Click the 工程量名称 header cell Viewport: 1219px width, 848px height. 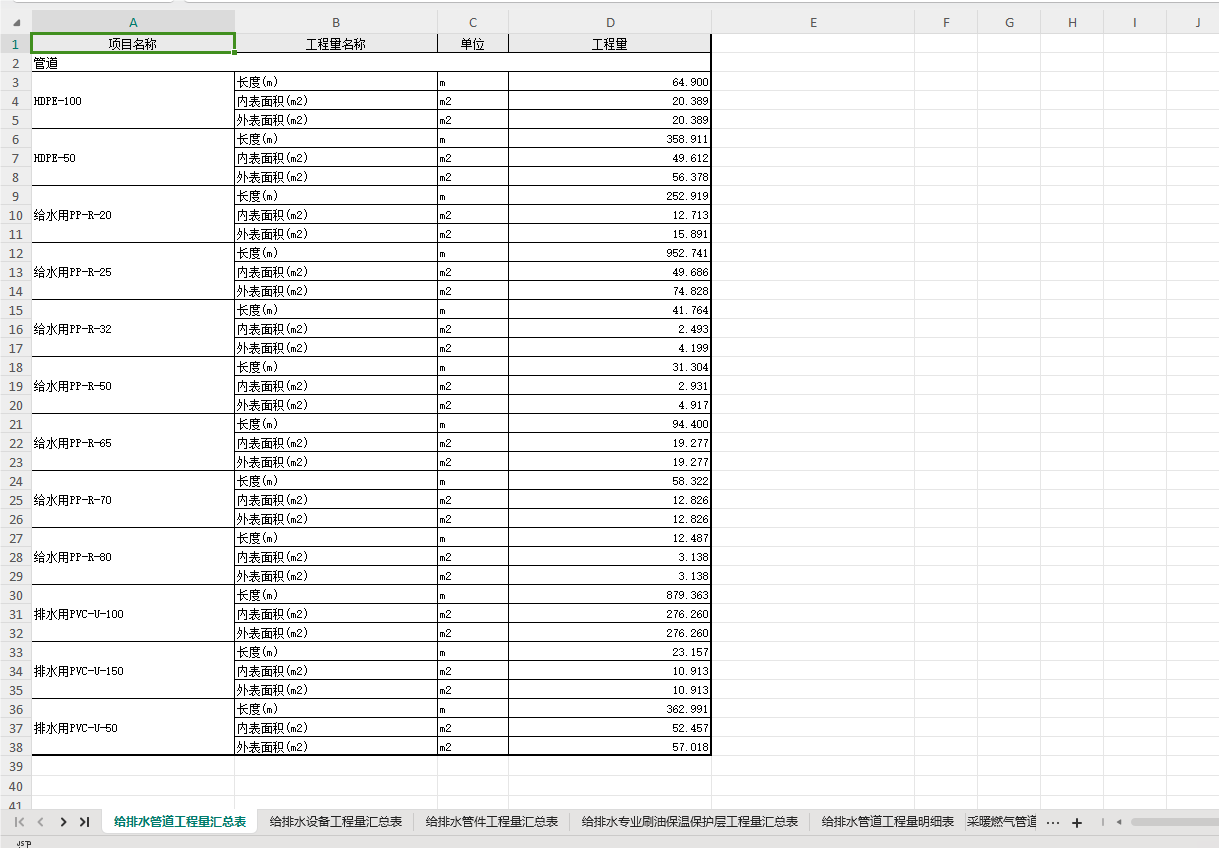coord(336,44)
